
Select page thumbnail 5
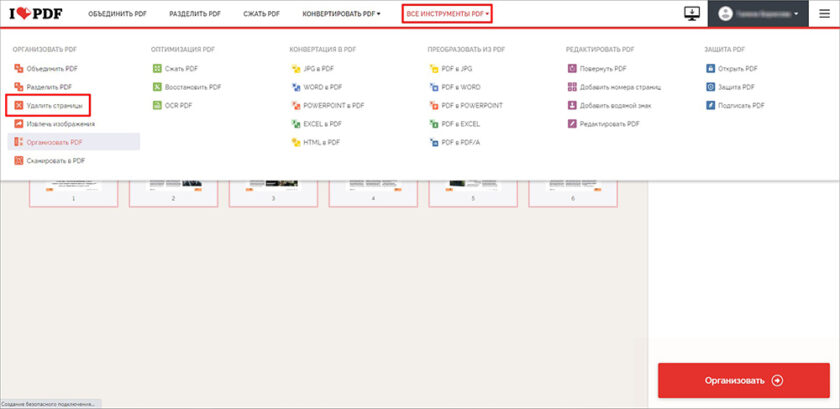point(473,194)
